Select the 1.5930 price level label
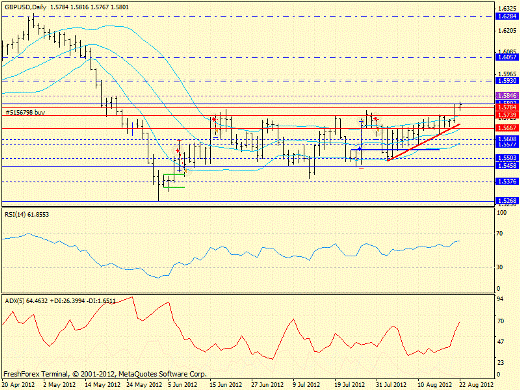 tap(507, 81)
